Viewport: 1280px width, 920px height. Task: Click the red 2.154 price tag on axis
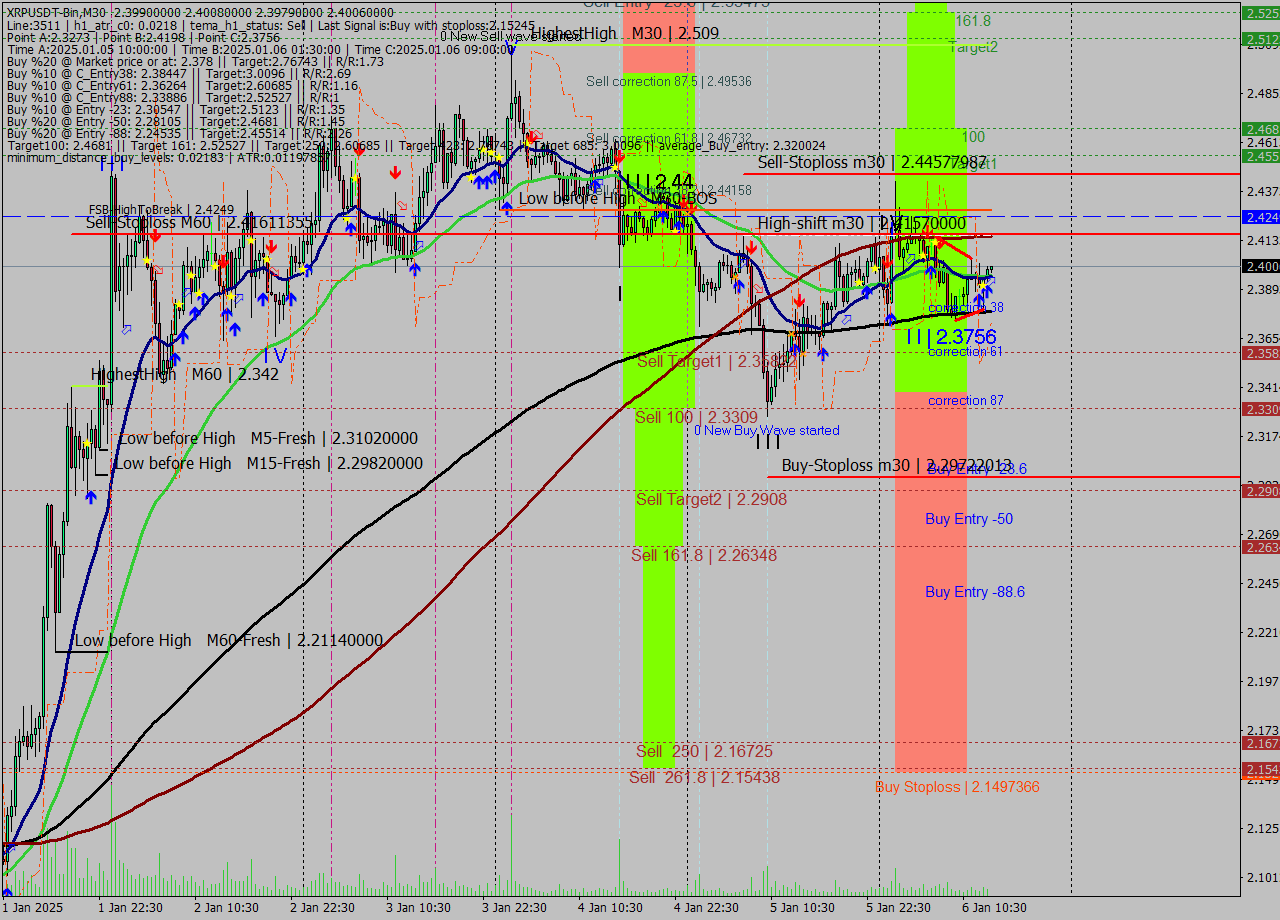1260,769
